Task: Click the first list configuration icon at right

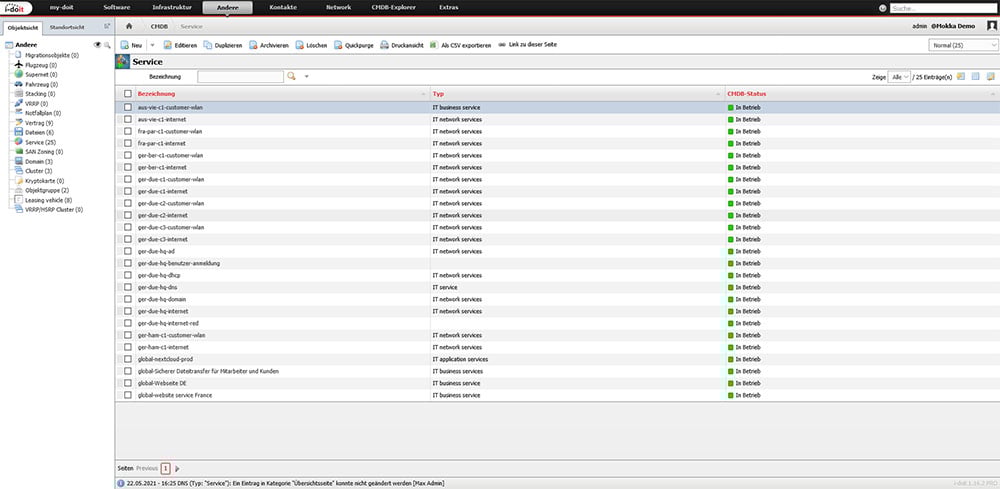Action: [x=960, y=76]
